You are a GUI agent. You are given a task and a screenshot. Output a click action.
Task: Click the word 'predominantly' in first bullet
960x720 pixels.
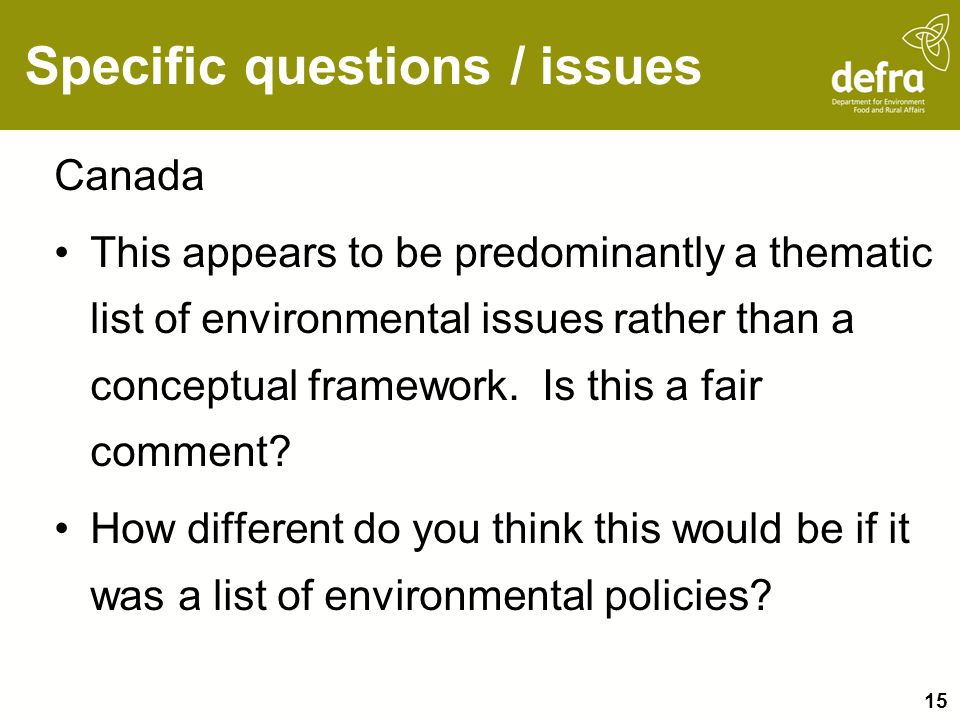point(589,254)
